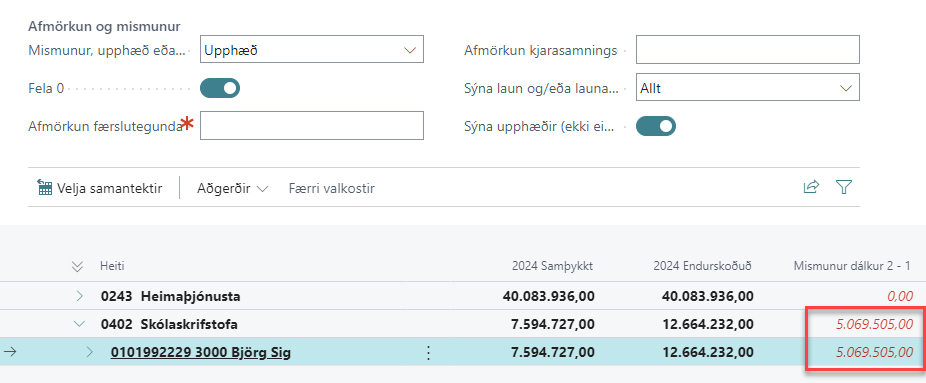This screenshot has width=926, height=383.
Task: Click the Velja samantektir button
Action: pos(99,188)
